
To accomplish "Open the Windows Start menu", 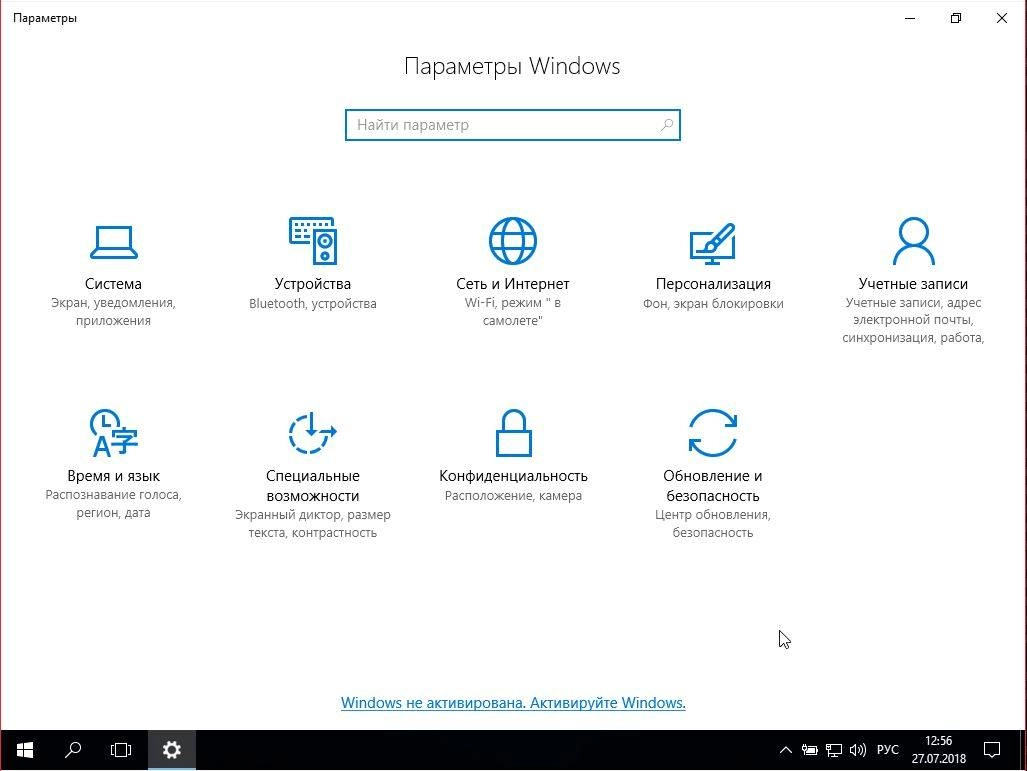I will point(25,750).
